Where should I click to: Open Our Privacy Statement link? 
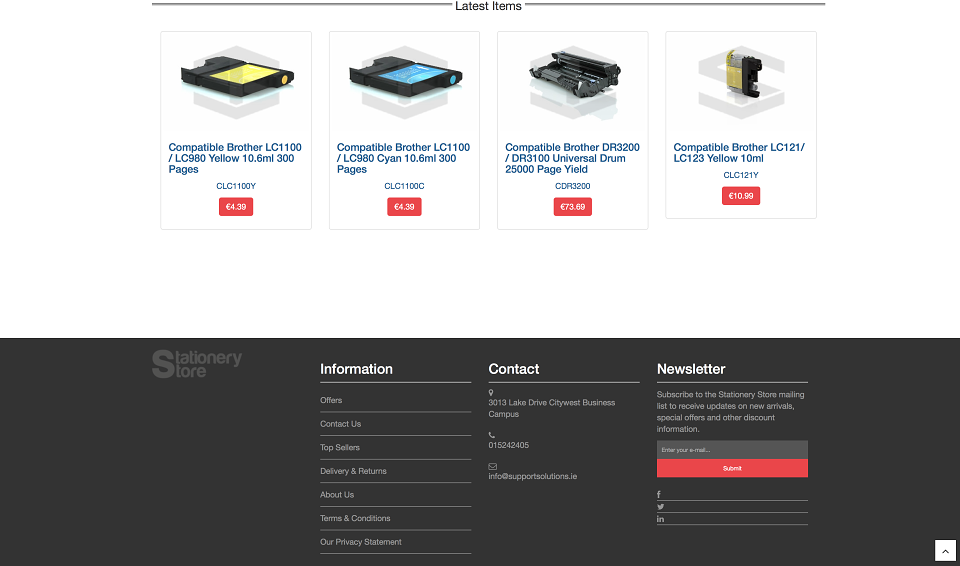(361, 542)
